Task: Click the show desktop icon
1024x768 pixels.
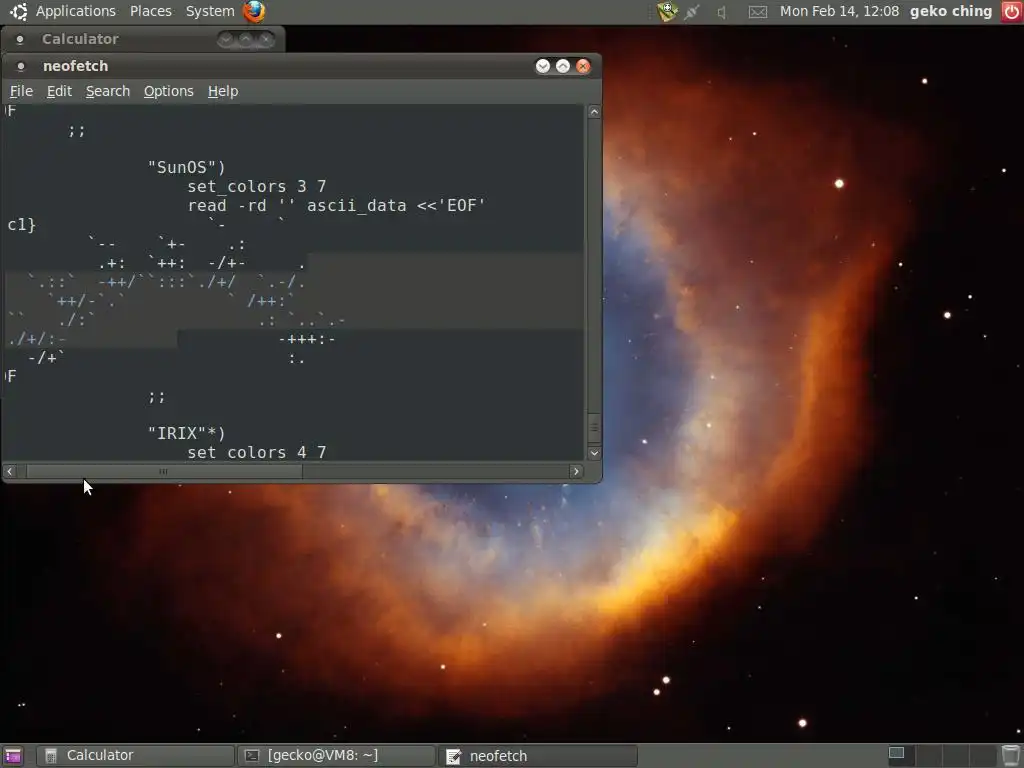Action: (13, 756)
